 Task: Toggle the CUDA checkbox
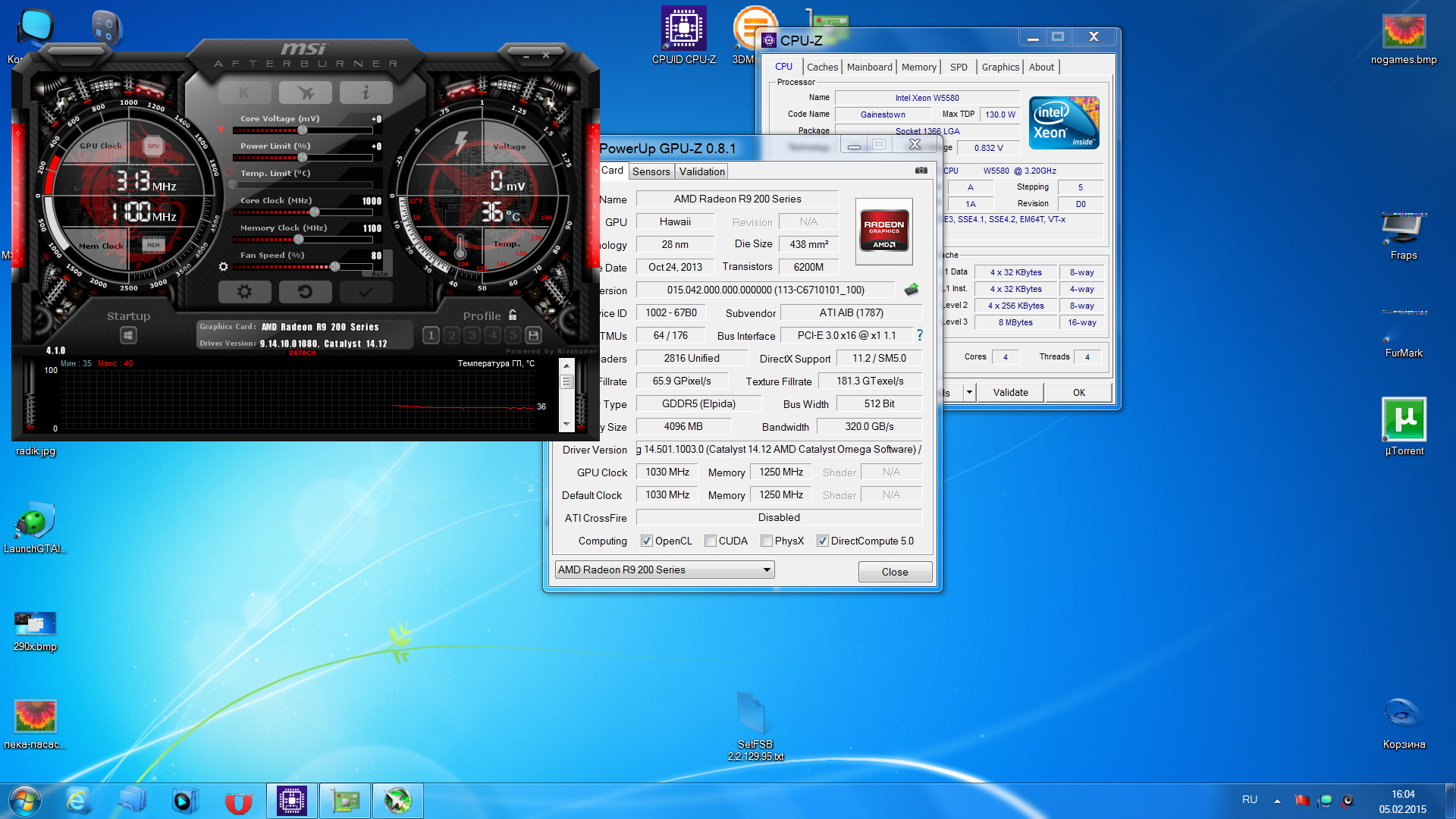[x=711, y=541]
